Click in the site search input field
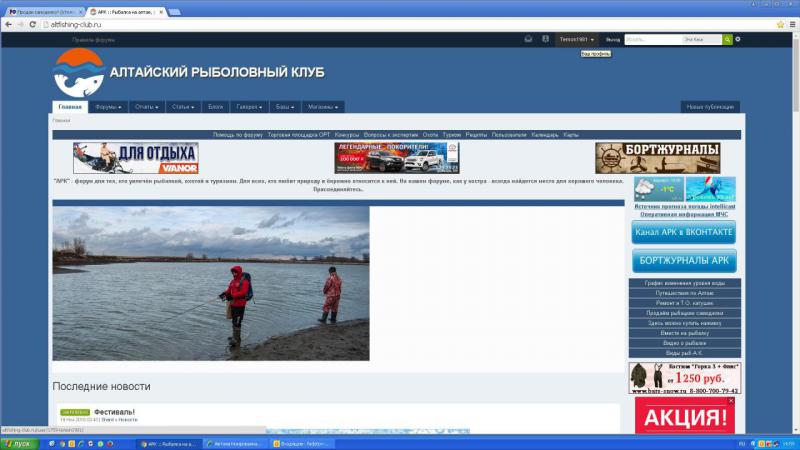The height and width of the screenshot is (450, 800). [653, 39]
